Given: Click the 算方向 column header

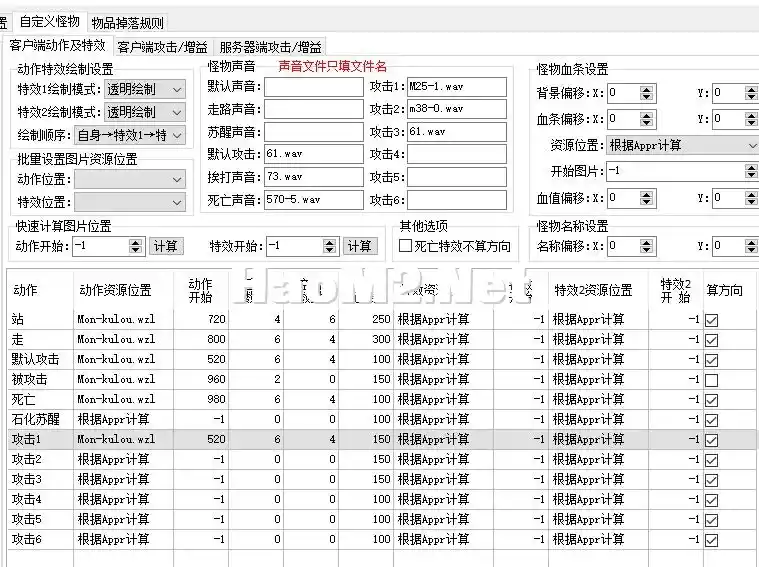Looking at the screenshot, I should click(x=724, y=290).
